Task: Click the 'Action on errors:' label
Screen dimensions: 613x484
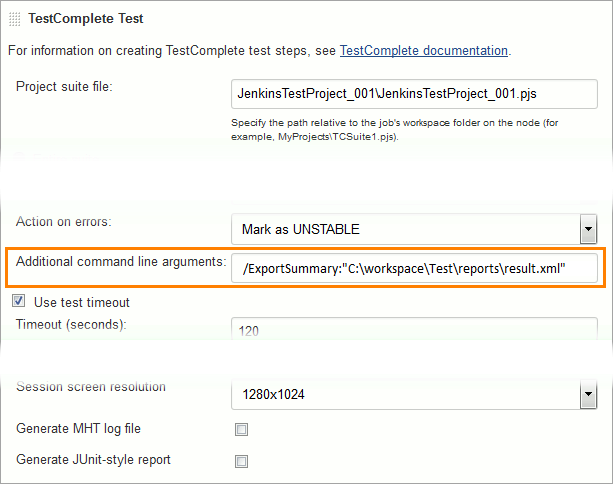Action: [63, 221]
